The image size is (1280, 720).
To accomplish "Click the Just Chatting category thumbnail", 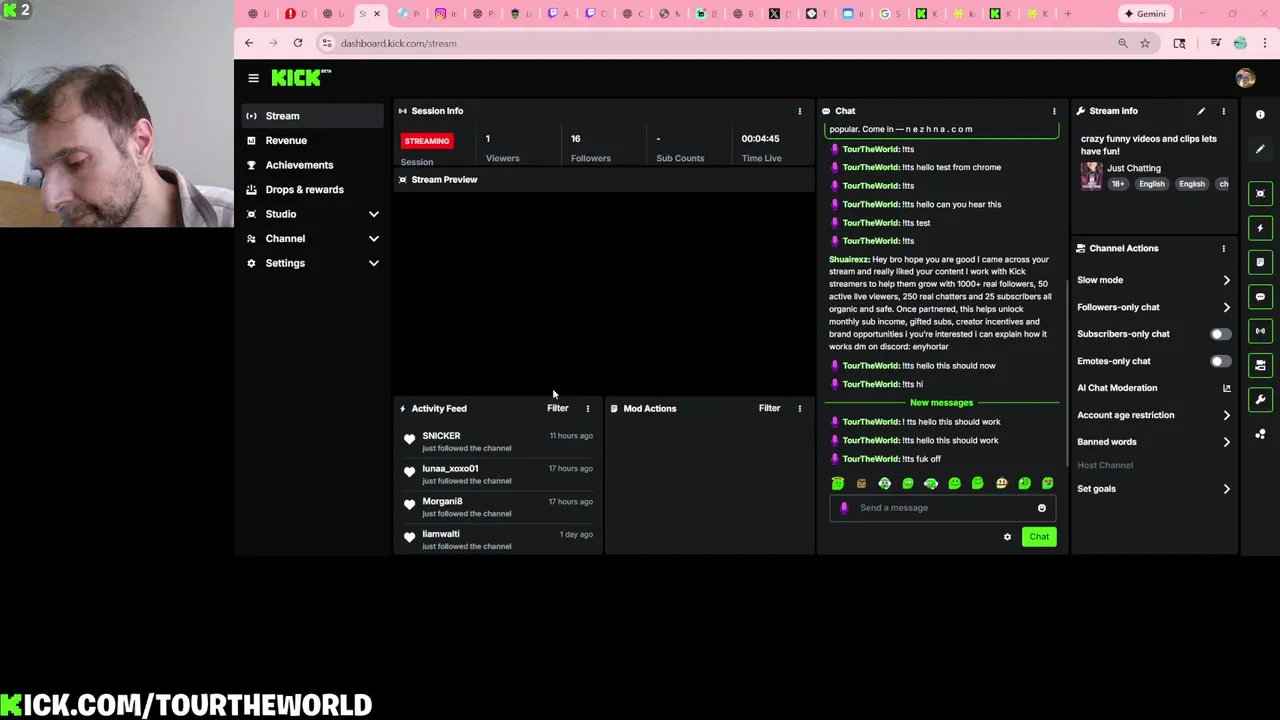I will (x=1091, y=176).
